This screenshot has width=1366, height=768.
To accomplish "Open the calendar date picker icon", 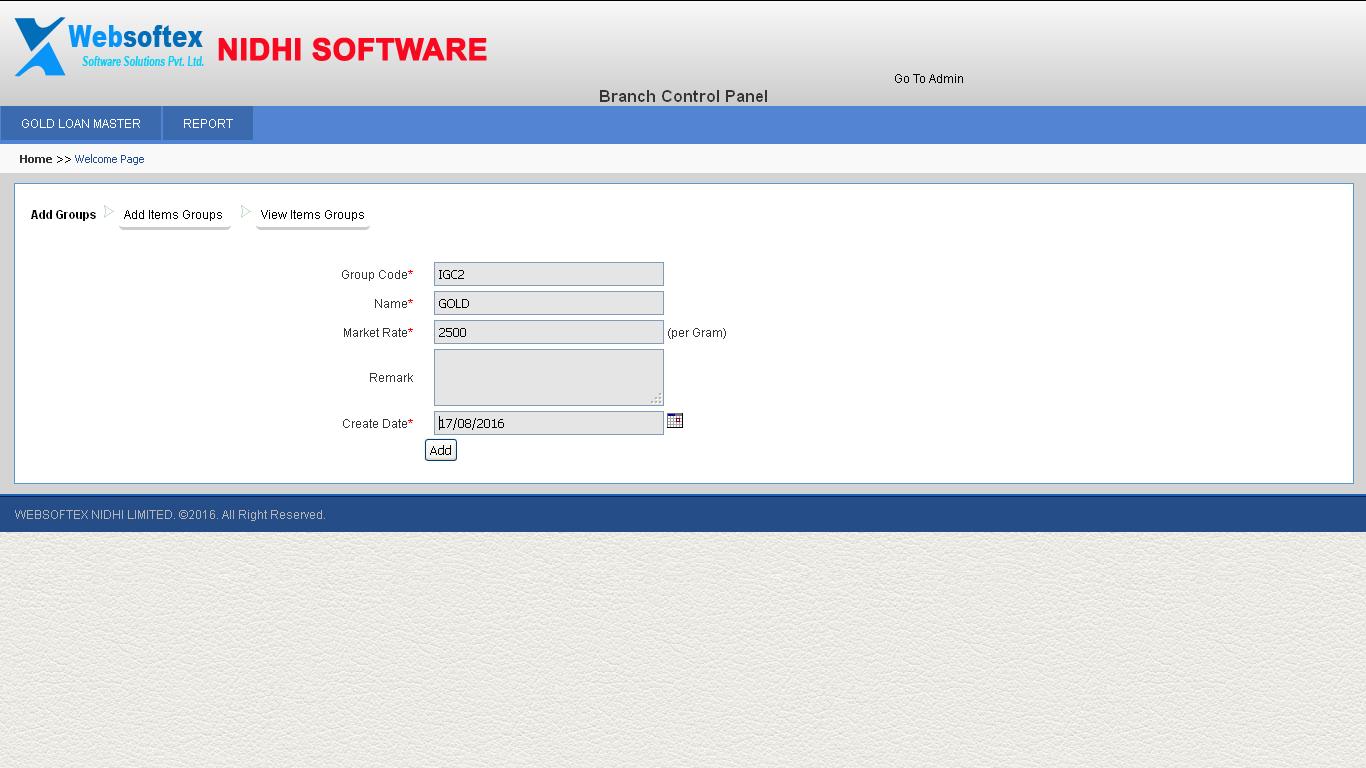I will point(675,421).
